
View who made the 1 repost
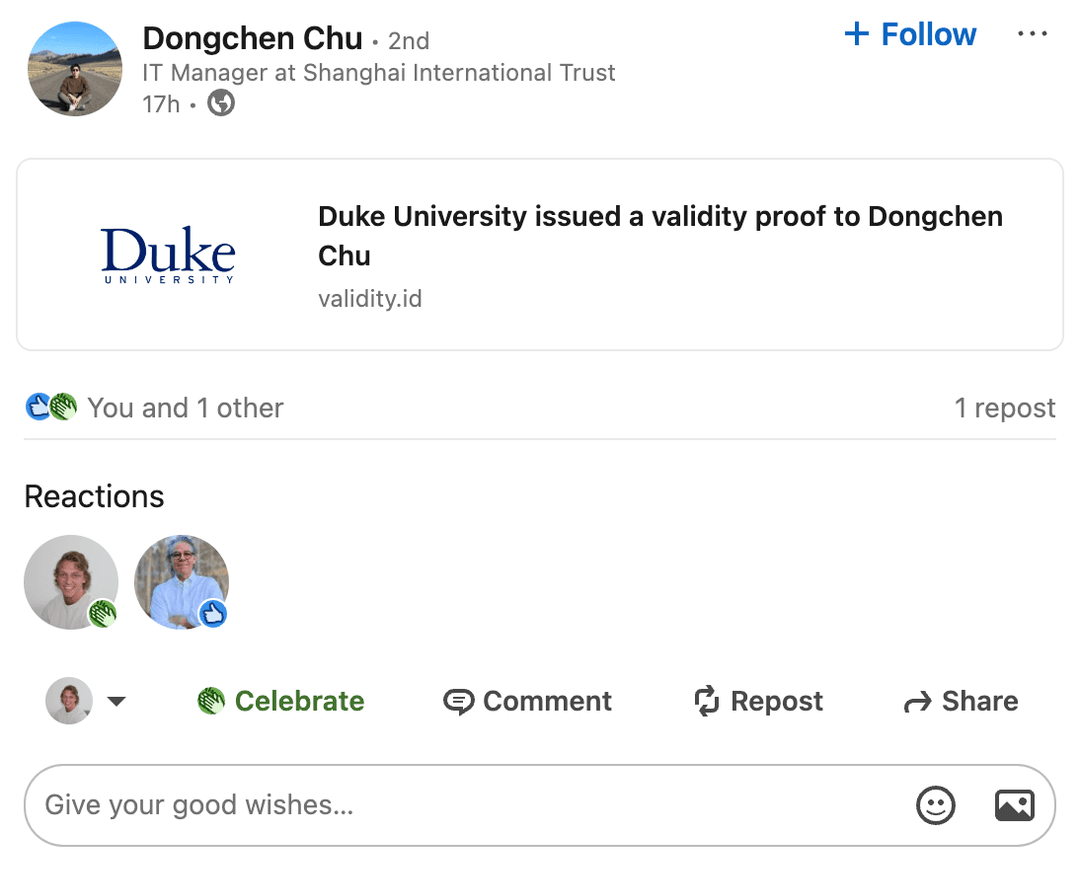[x=1005, y=407]
